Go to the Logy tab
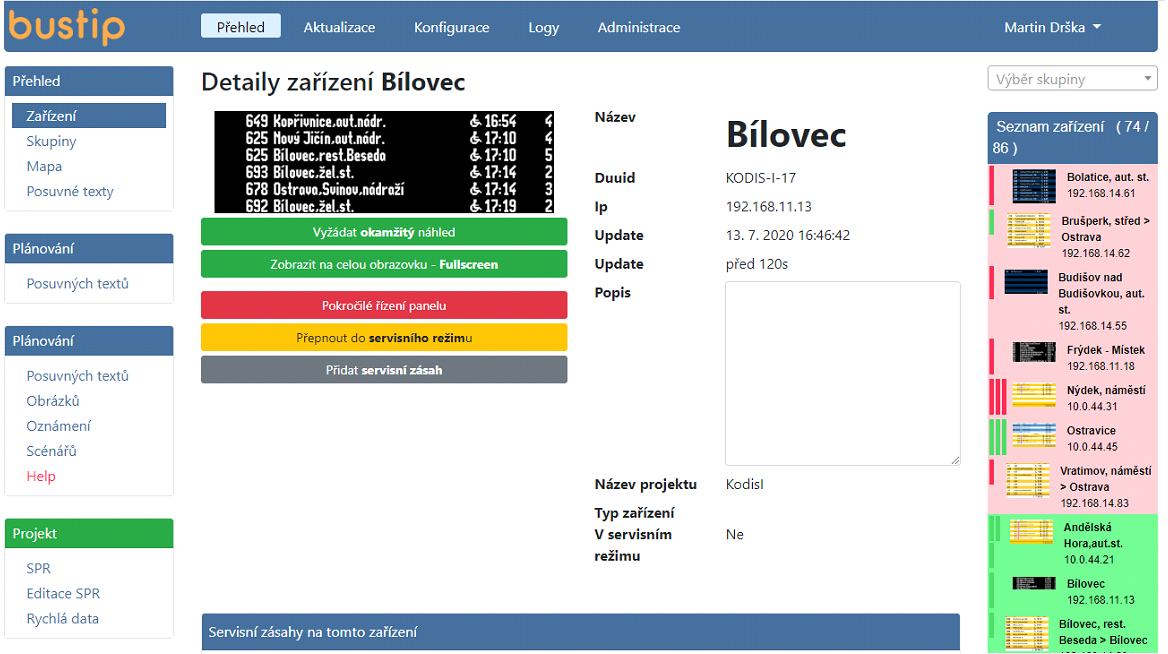Viewport: 1168px width, 654px height. click(543, 27)
